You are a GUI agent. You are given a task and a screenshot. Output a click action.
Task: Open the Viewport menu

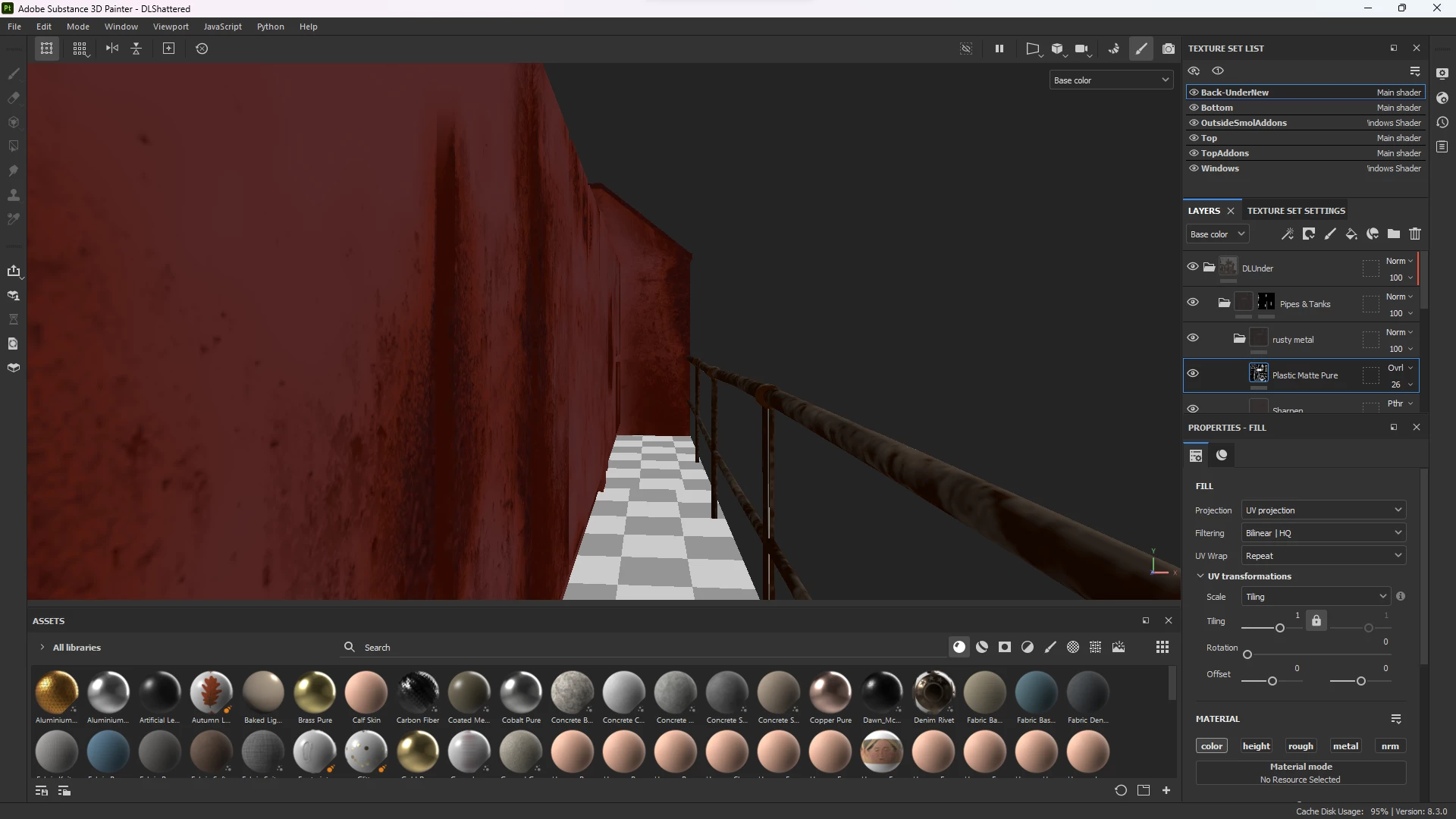(x=171, y=27)
